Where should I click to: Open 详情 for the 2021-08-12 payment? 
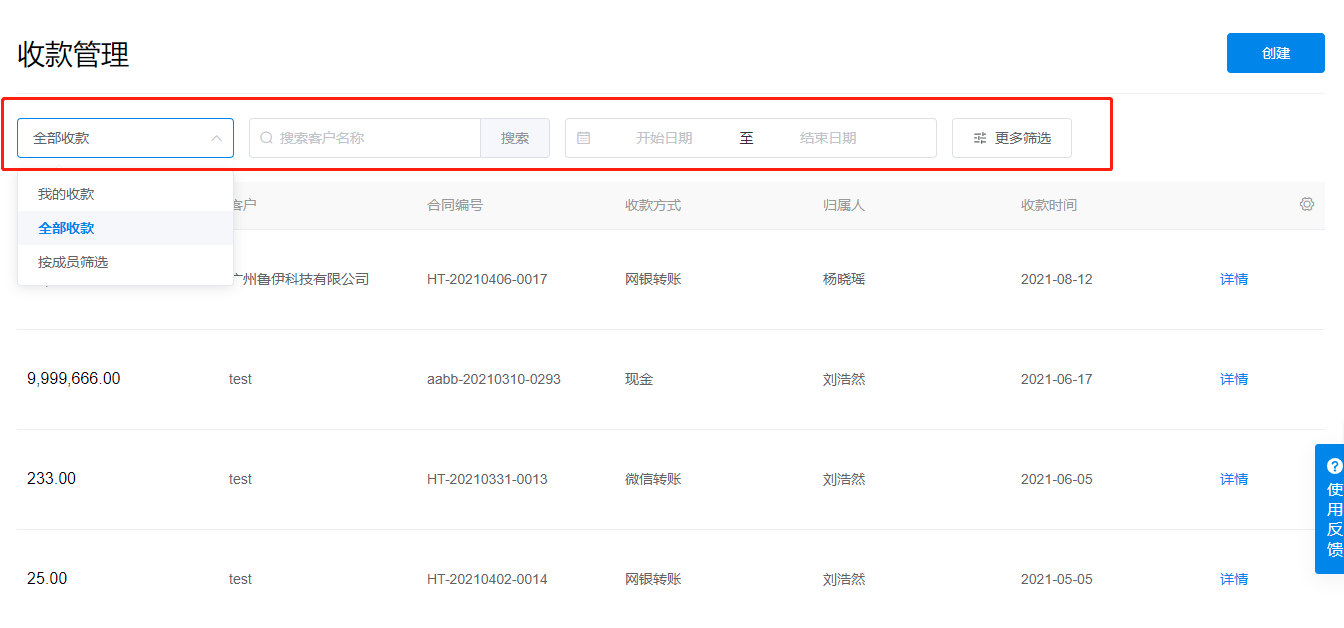[1234, 279]
